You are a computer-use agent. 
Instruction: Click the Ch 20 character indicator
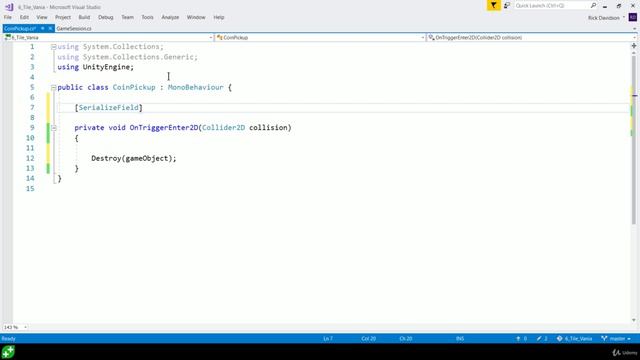tap(406, 339)
